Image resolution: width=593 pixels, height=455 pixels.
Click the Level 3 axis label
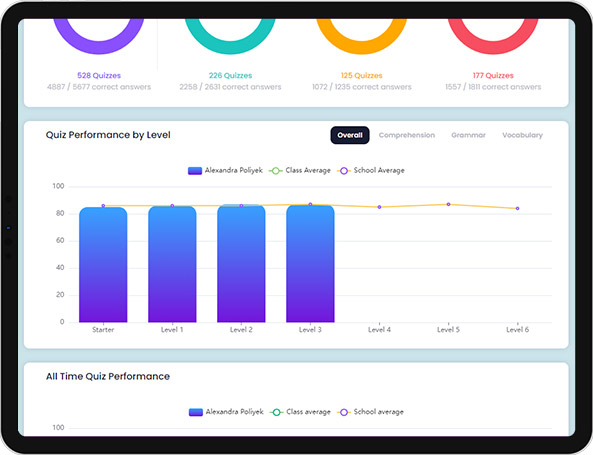click(x=310, y=329)
